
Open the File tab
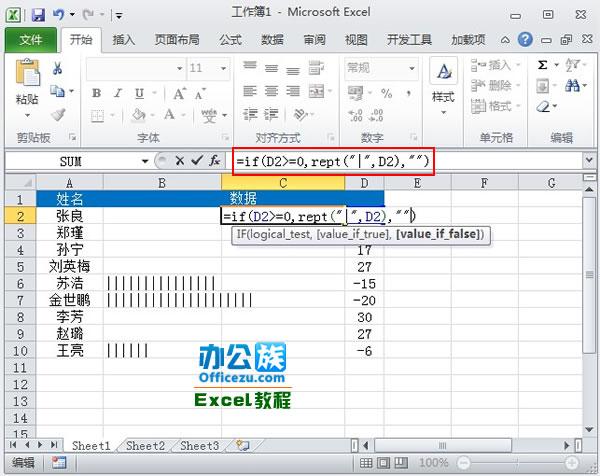coord(31,40)
